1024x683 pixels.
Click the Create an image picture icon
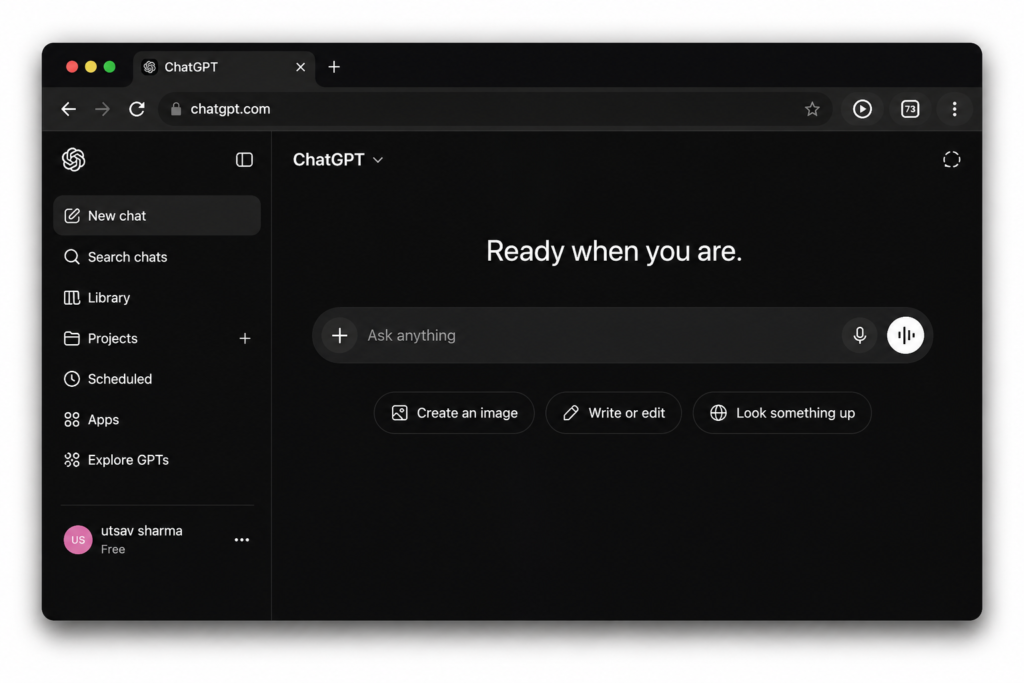pyautogui.click(x=400, y=413)
